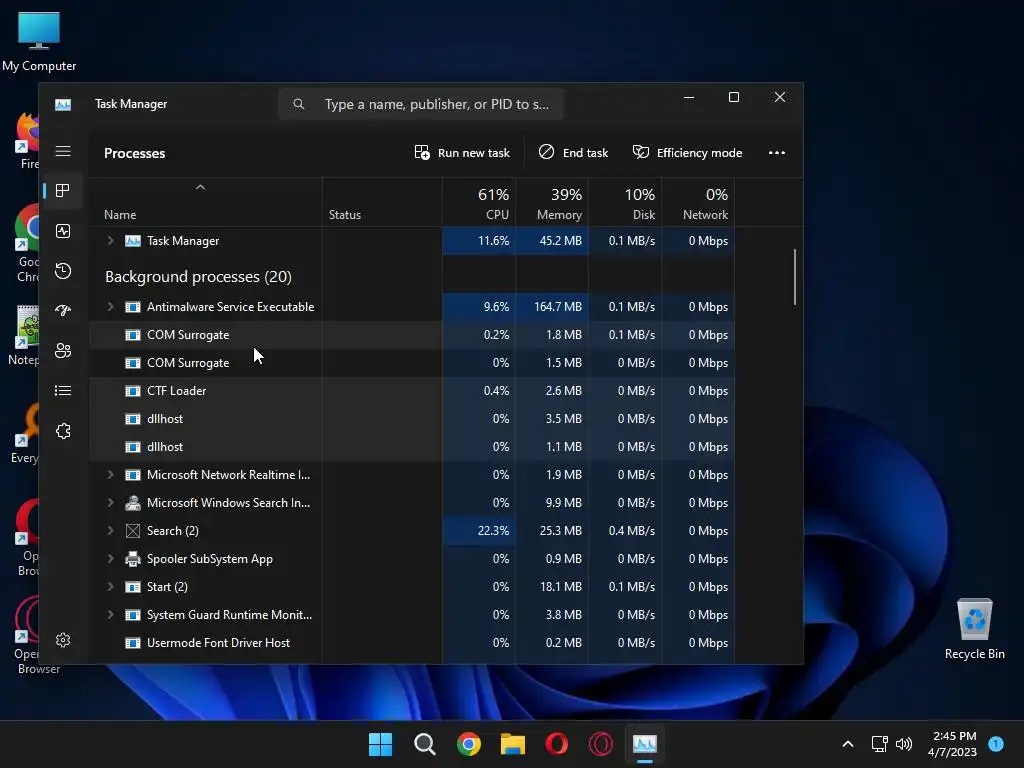
Task: Expand the Task Manager process row
Action: click(110, 241)
